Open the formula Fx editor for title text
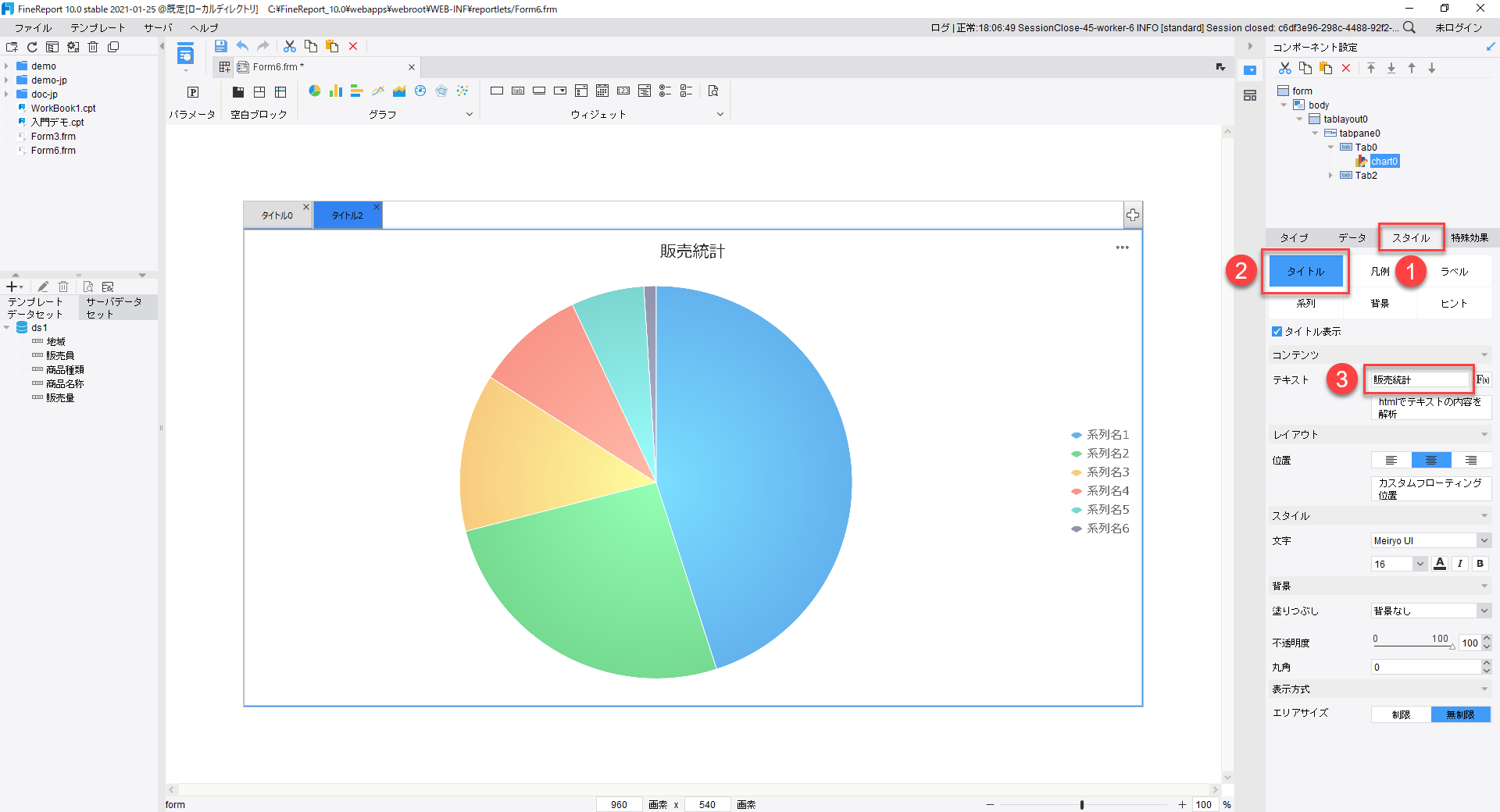Viewport: 1500px width, 812px height. point(1483,379)
